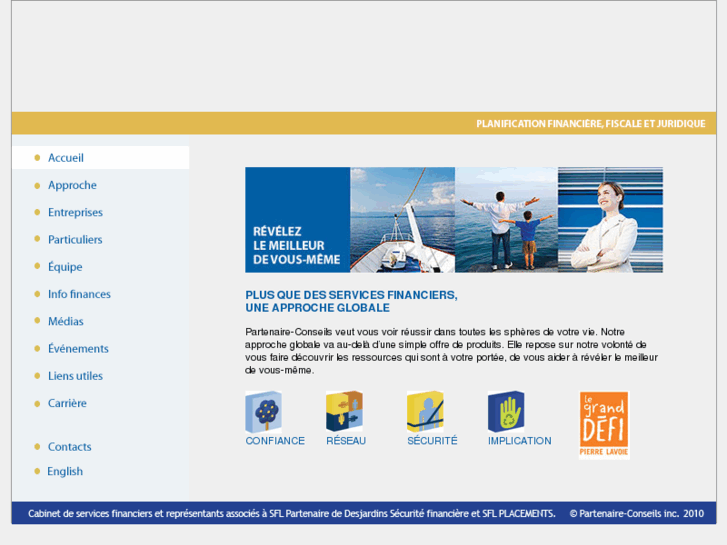Open Le grand Défi Pierre Lavoie logo

coord(604,425)
